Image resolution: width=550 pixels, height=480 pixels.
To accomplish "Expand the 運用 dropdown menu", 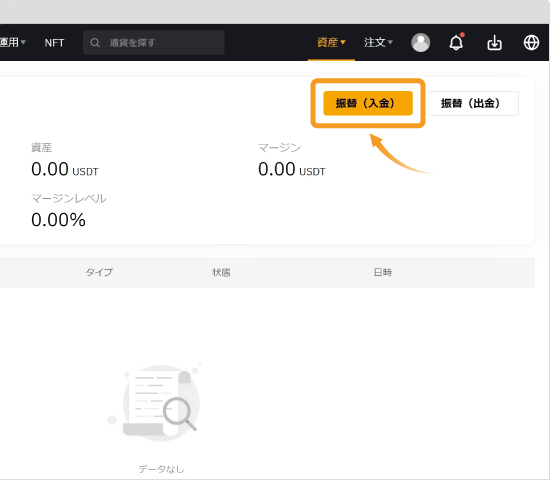I will pyautogui.click(x=13, y=42).
